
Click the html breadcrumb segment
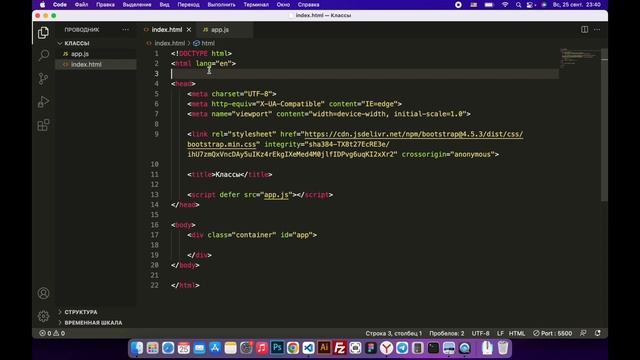coord(208,43)
